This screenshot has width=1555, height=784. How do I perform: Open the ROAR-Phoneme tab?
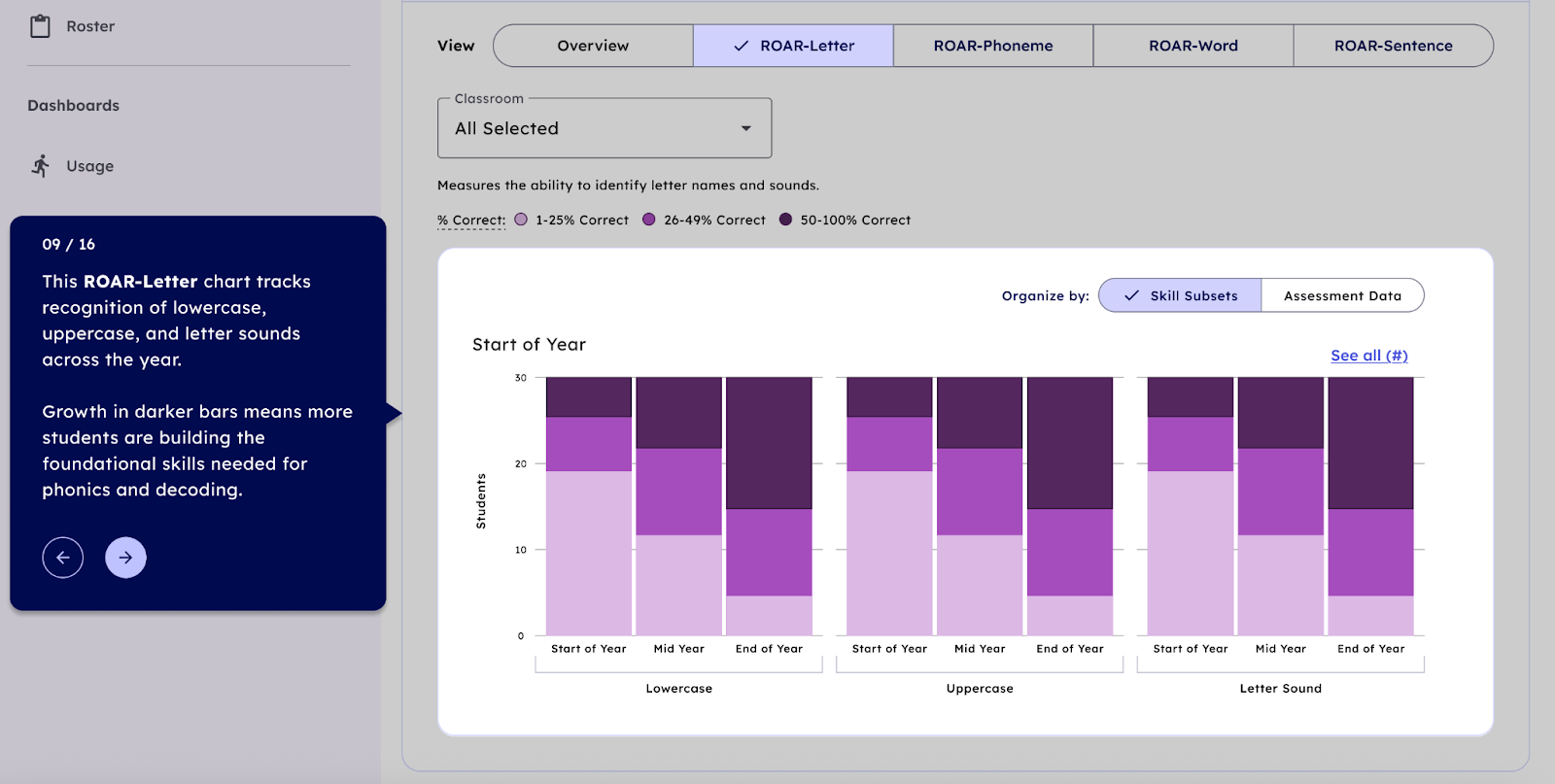(993, 46)
